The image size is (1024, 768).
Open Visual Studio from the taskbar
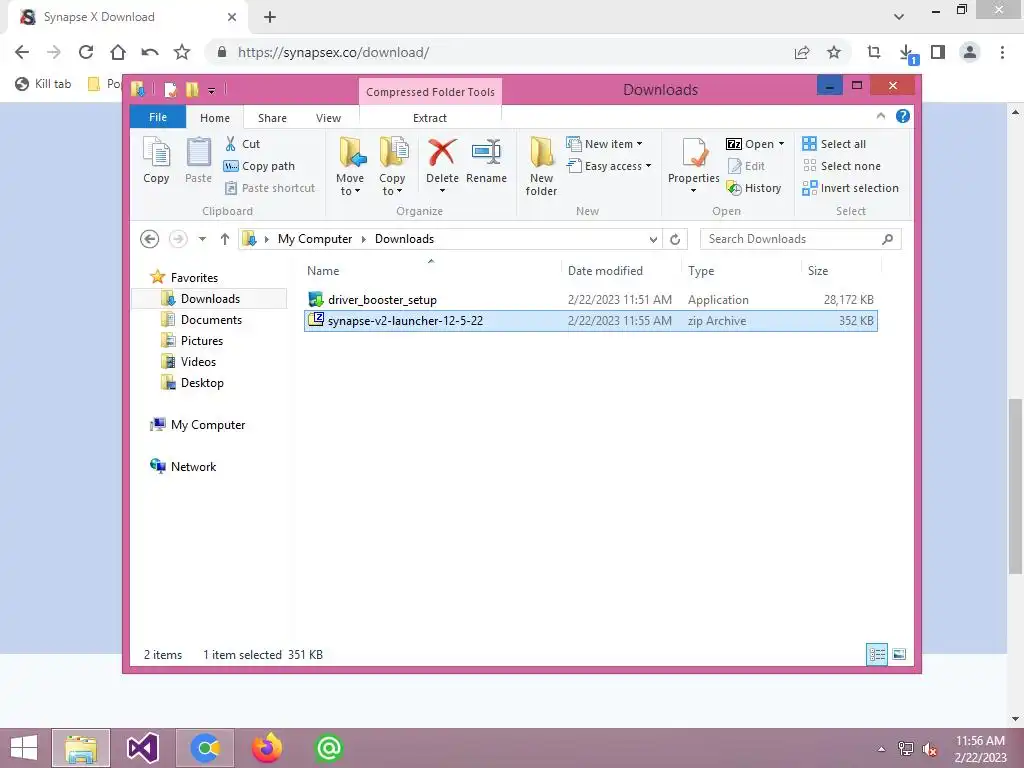coord(143,748)
